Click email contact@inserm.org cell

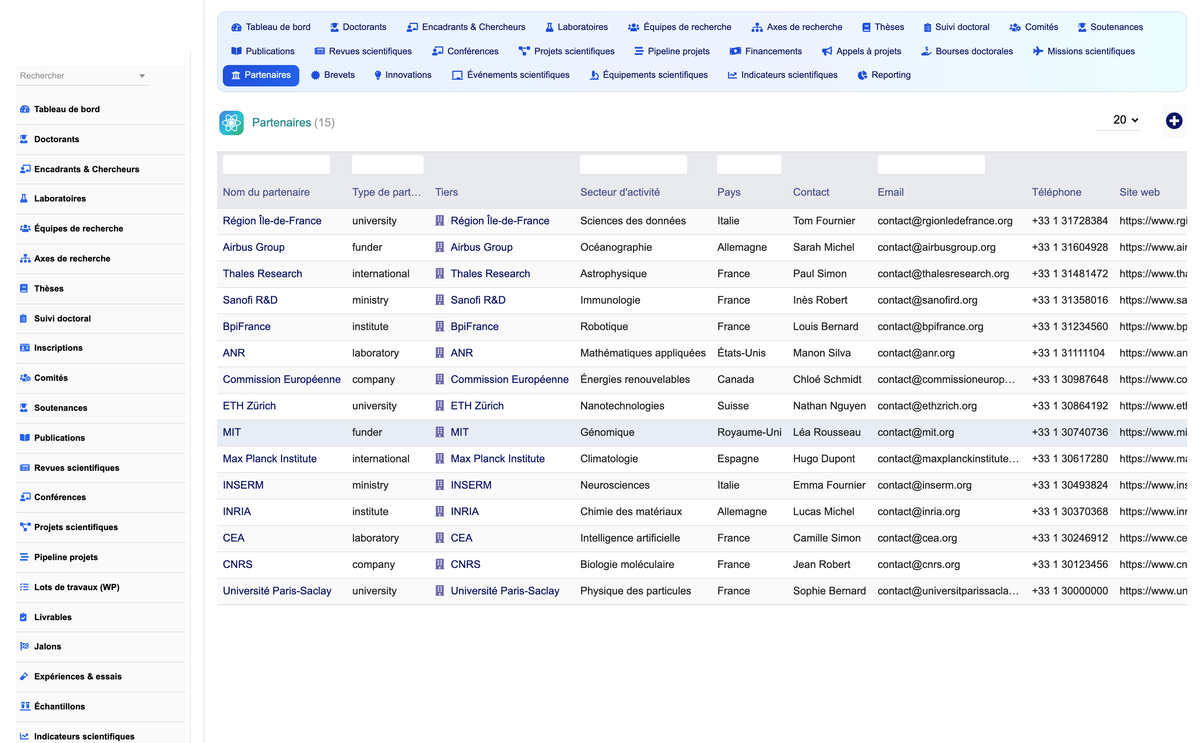[924, 485]
